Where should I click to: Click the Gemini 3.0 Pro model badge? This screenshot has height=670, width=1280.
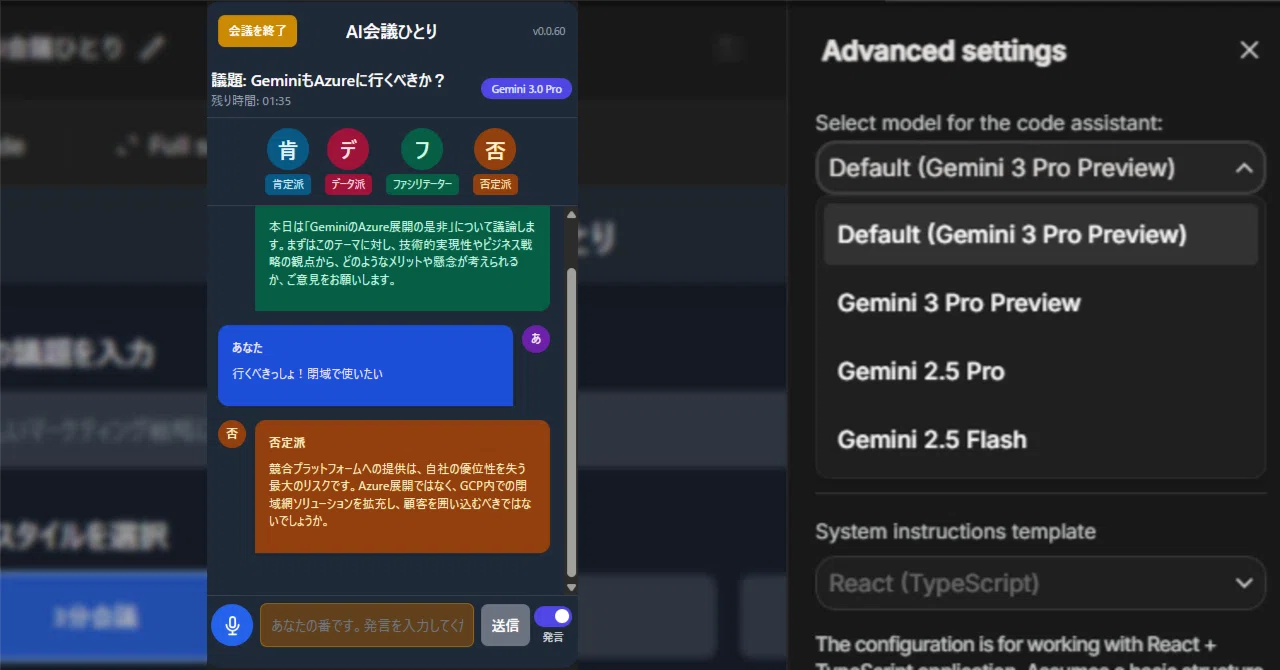(x=526, y=89)
